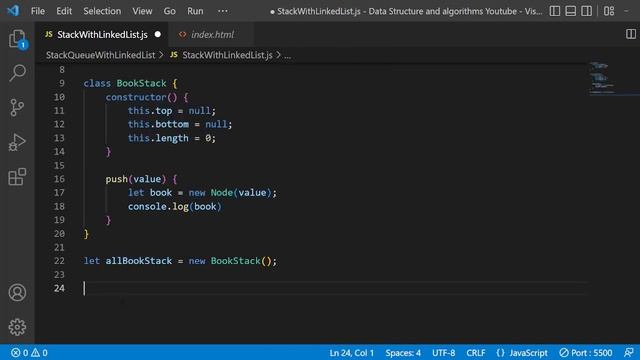Screen dimensions: 640x360
Task: Toggle secondary side bar layout icon
Action: tap(587, 11)
